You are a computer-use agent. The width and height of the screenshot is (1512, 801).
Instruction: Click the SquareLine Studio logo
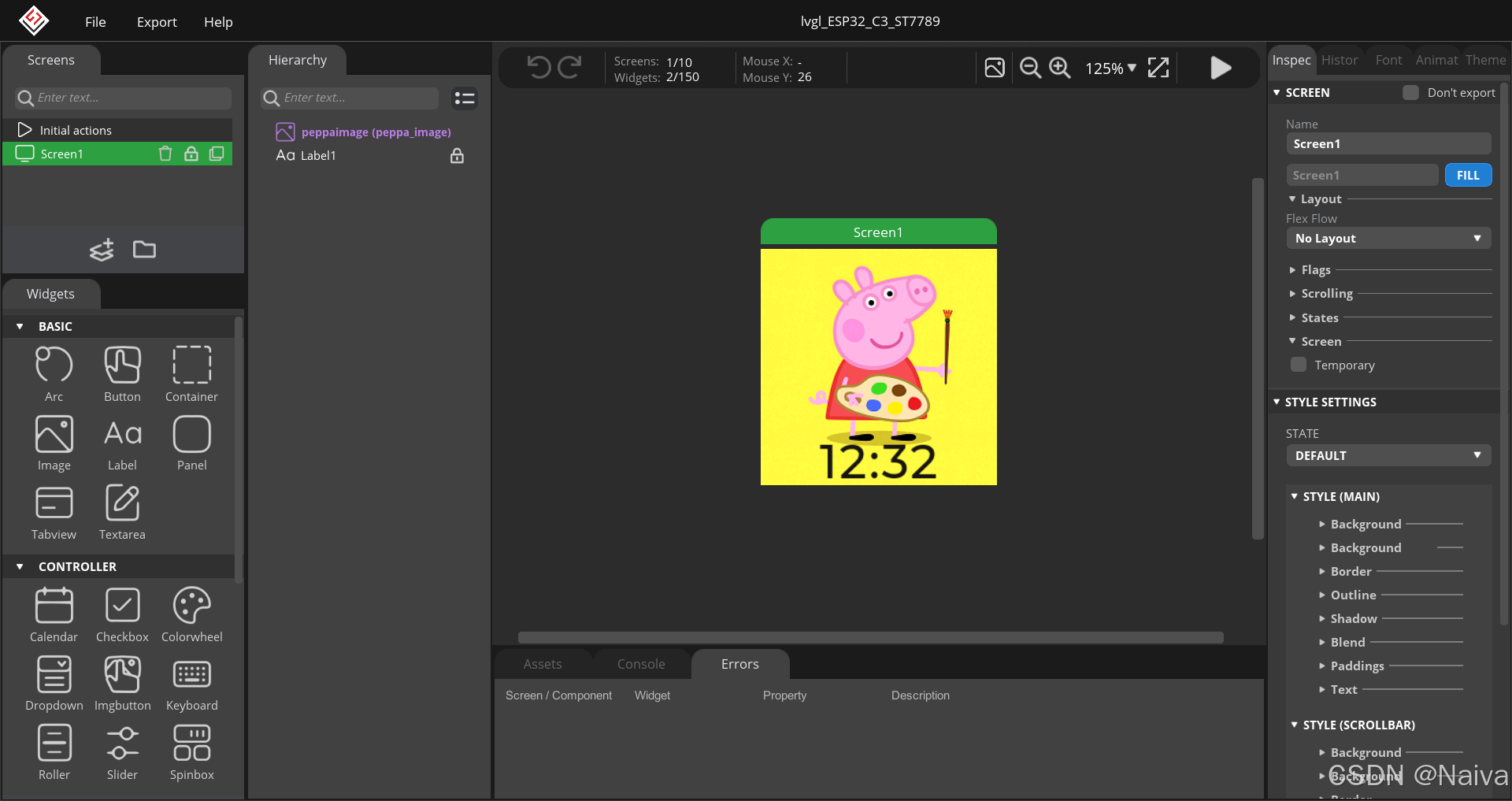coord(34,20)
